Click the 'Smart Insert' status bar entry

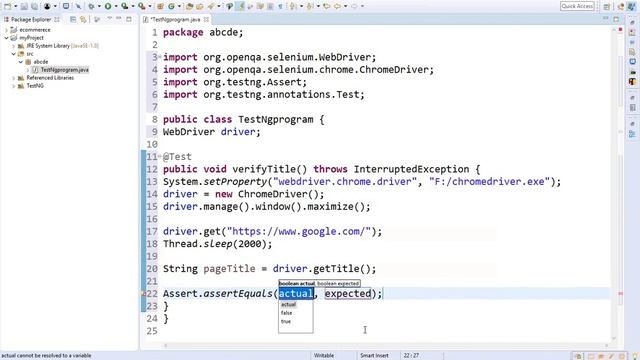374,356
